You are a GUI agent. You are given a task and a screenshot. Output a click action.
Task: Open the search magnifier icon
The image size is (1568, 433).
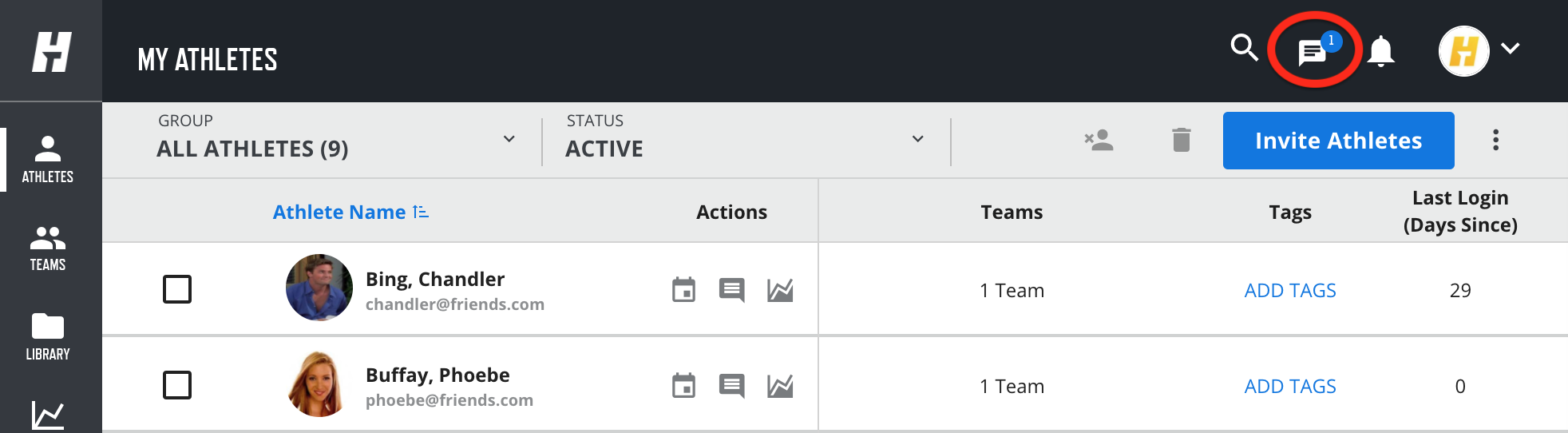coord(1244,48)
